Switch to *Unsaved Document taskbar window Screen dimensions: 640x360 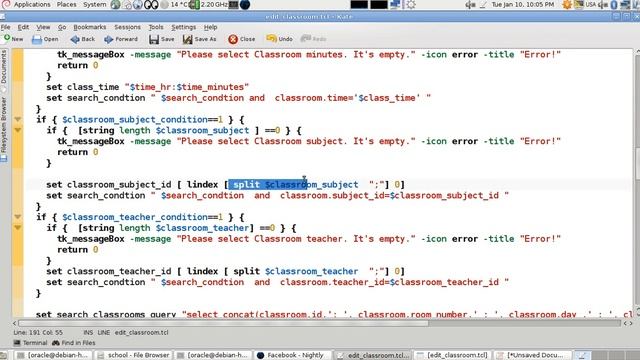pos(533,355)
